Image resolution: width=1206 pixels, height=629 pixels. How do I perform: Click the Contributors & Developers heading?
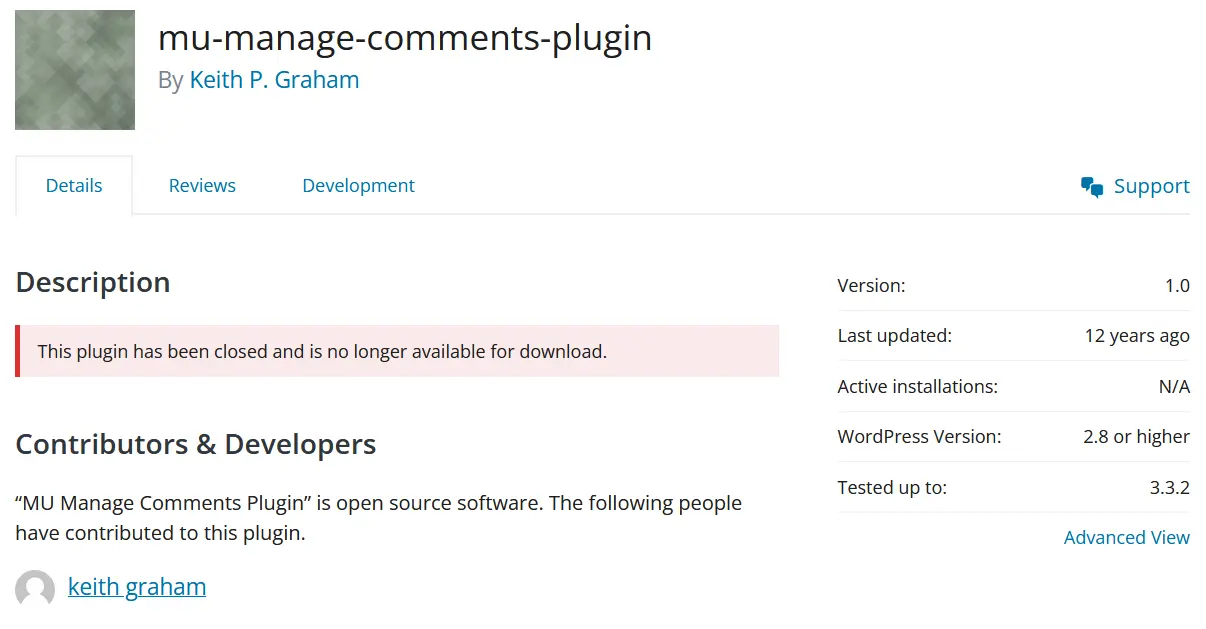click(196, 444)
